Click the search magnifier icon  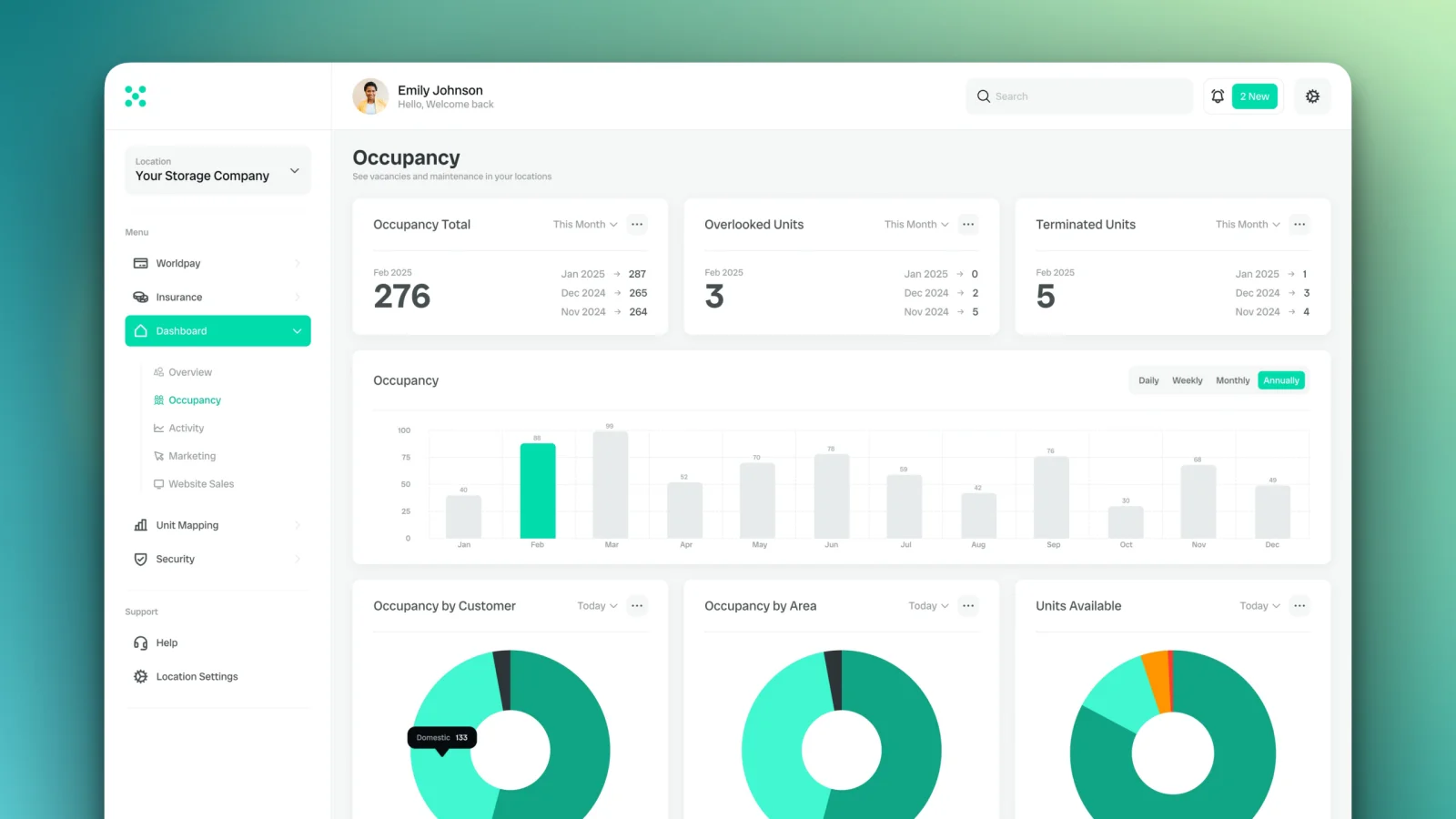pyautogui.click(x=984, y=96)
